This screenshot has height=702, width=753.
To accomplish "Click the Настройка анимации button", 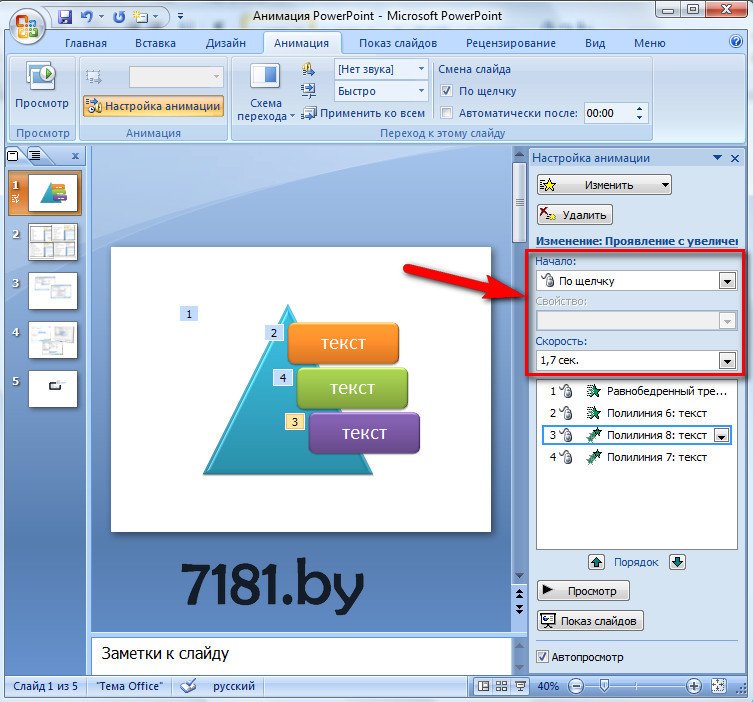I will tap(154, 106).
